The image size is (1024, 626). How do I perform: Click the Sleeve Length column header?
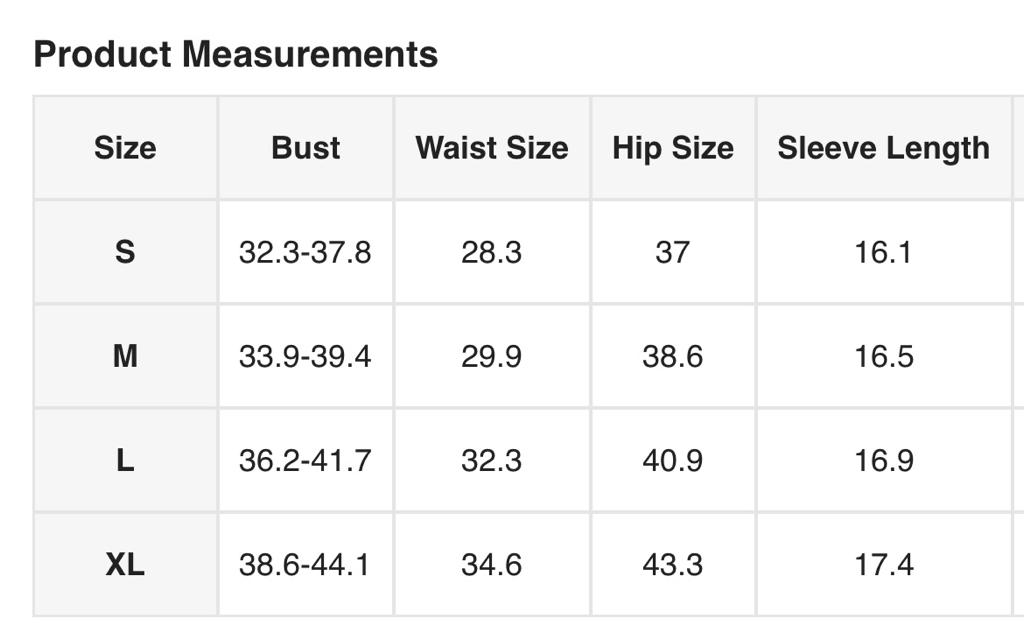point(883,148)
